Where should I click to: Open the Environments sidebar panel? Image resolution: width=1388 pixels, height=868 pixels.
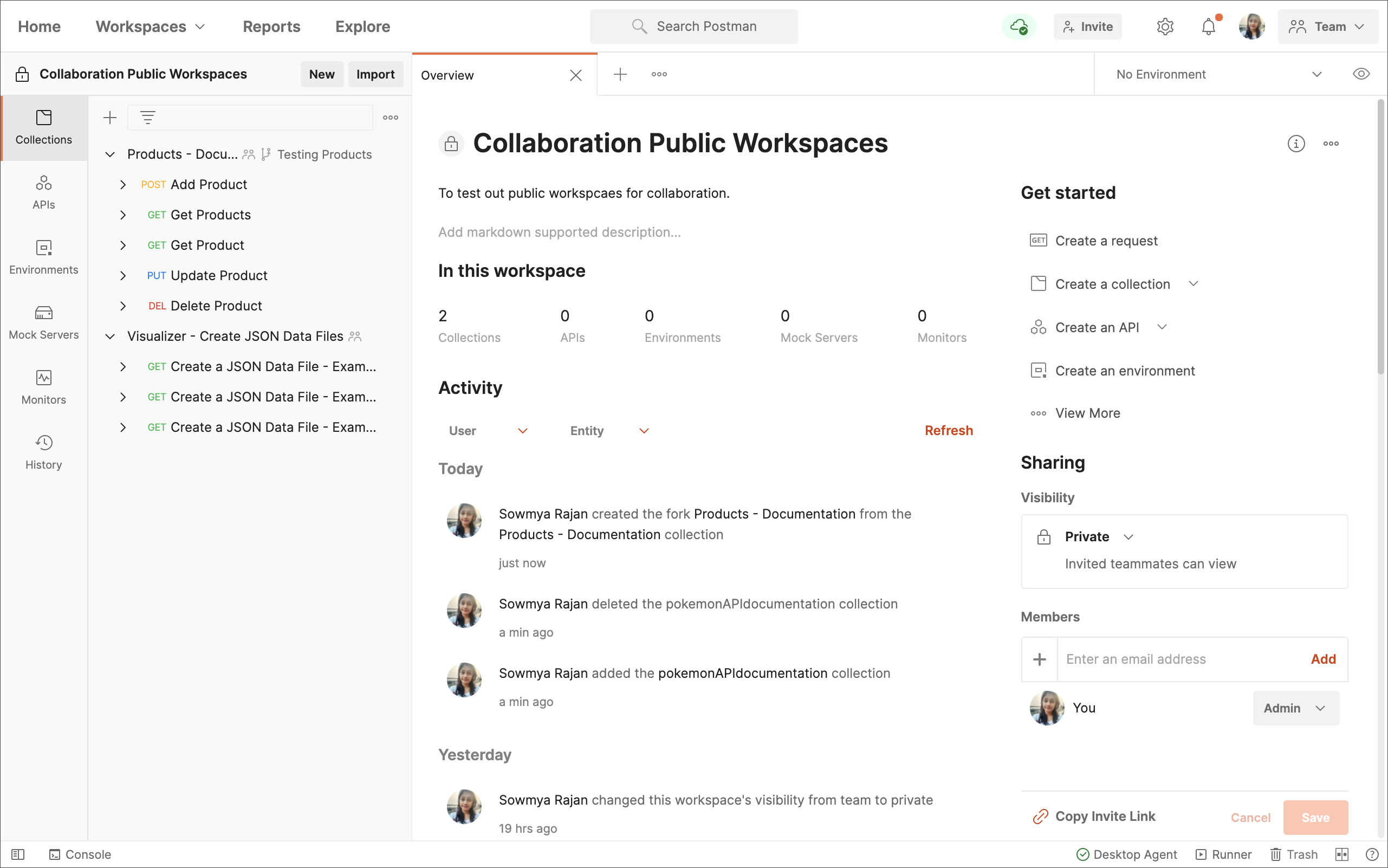click(x=44, y=258)
